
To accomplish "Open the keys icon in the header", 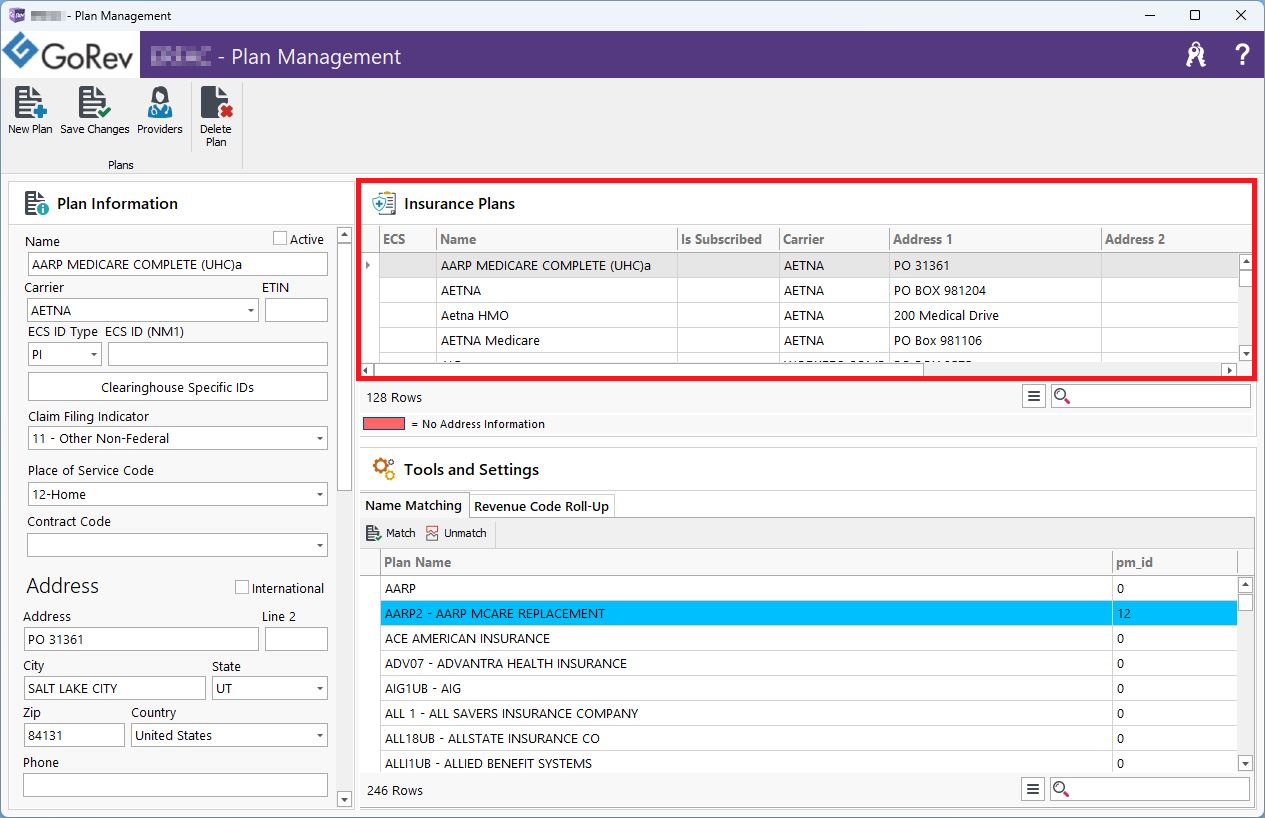I will tap(1196, 55).
